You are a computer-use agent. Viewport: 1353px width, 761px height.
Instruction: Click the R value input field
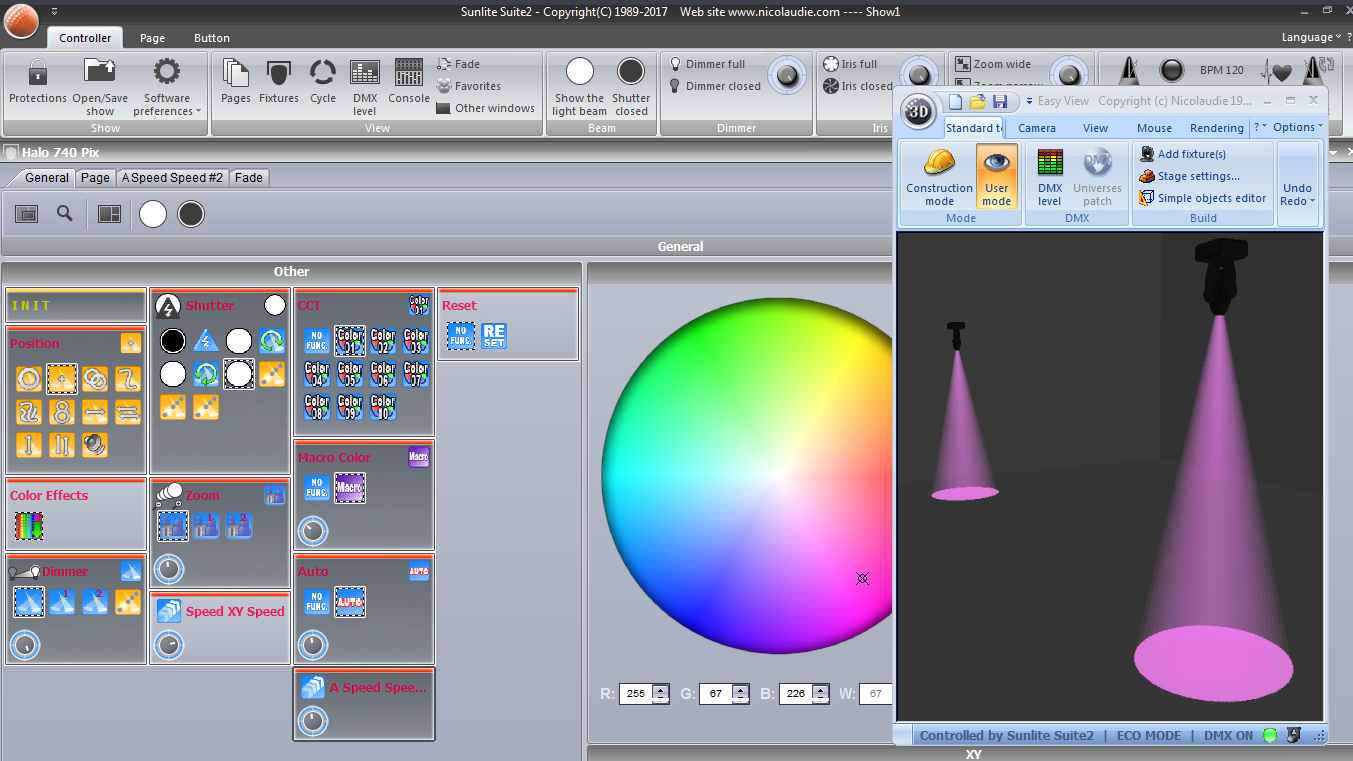click(635, 694)
